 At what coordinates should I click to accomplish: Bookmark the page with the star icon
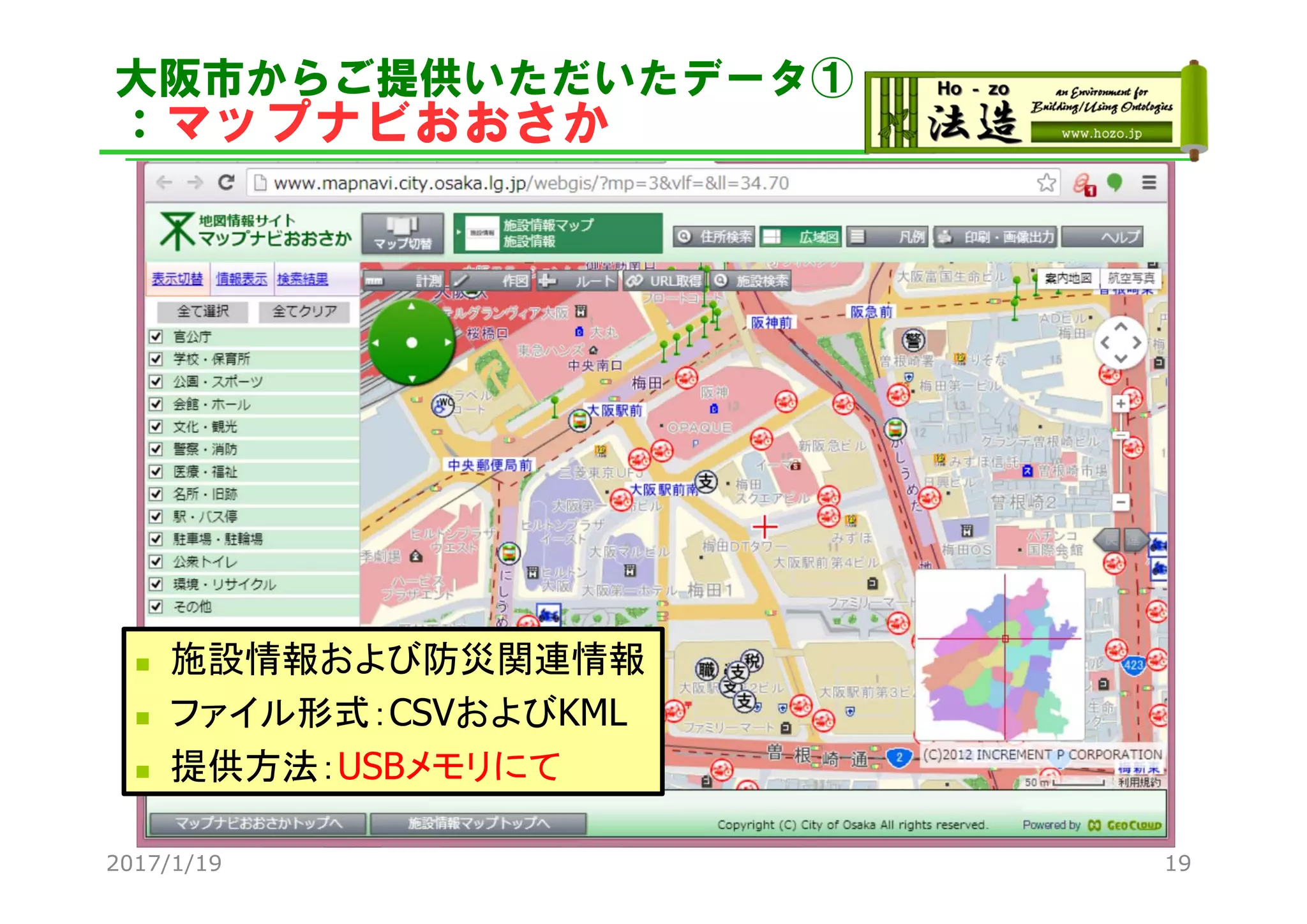pyautogui.click(x=1046, y=183)
